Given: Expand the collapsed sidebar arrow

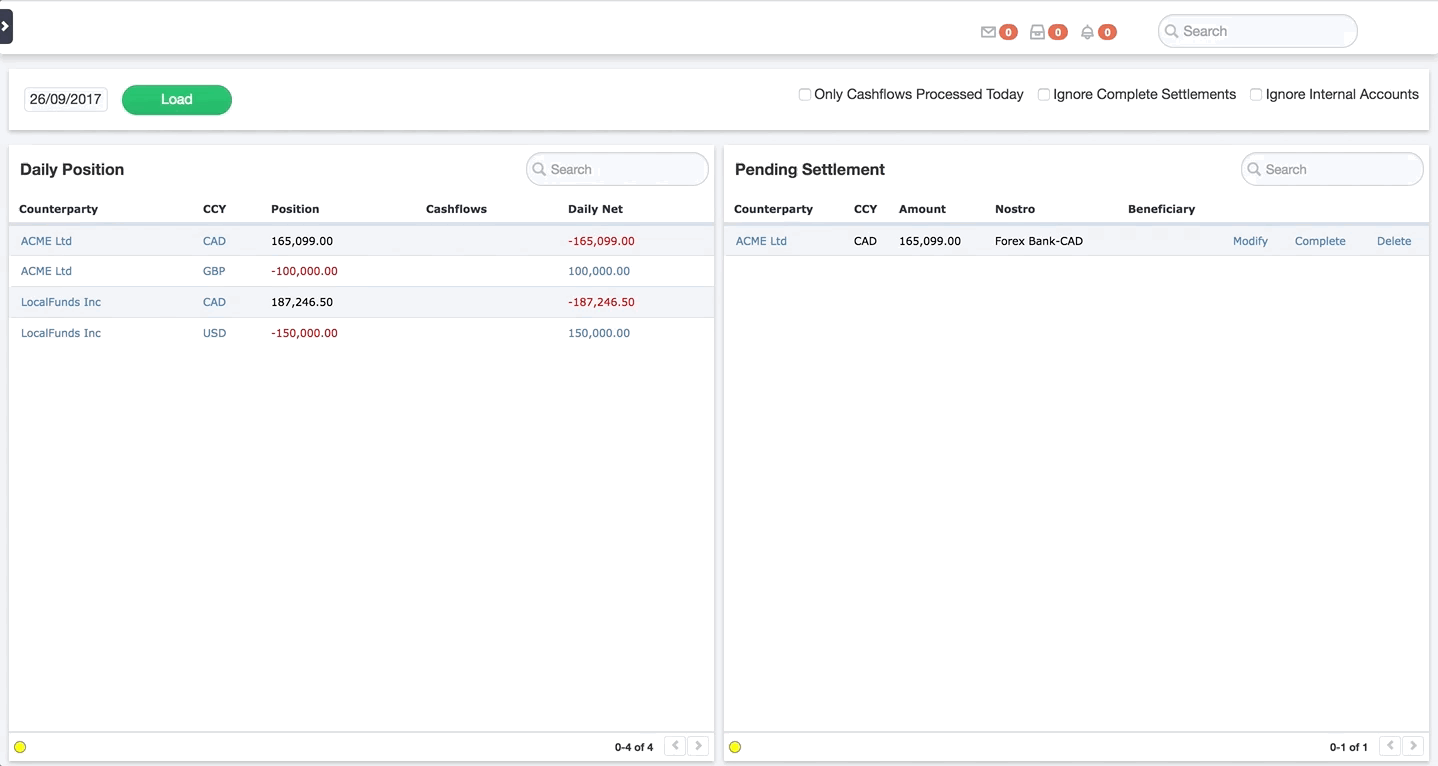Looking at the screenshot, I should tap(6, 26).
